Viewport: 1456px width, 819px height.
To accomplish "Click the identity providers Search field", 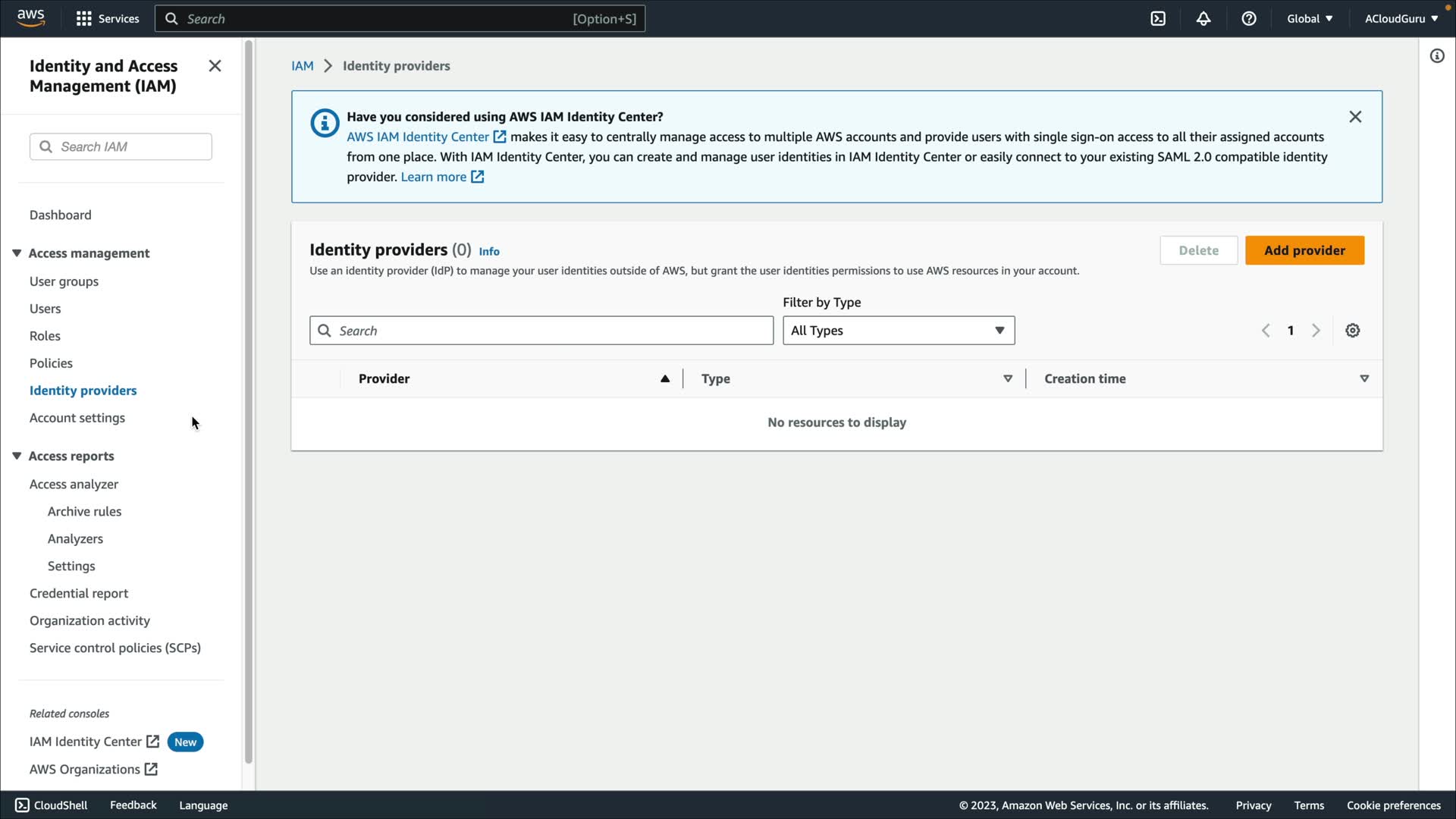I will coord(541,331).
